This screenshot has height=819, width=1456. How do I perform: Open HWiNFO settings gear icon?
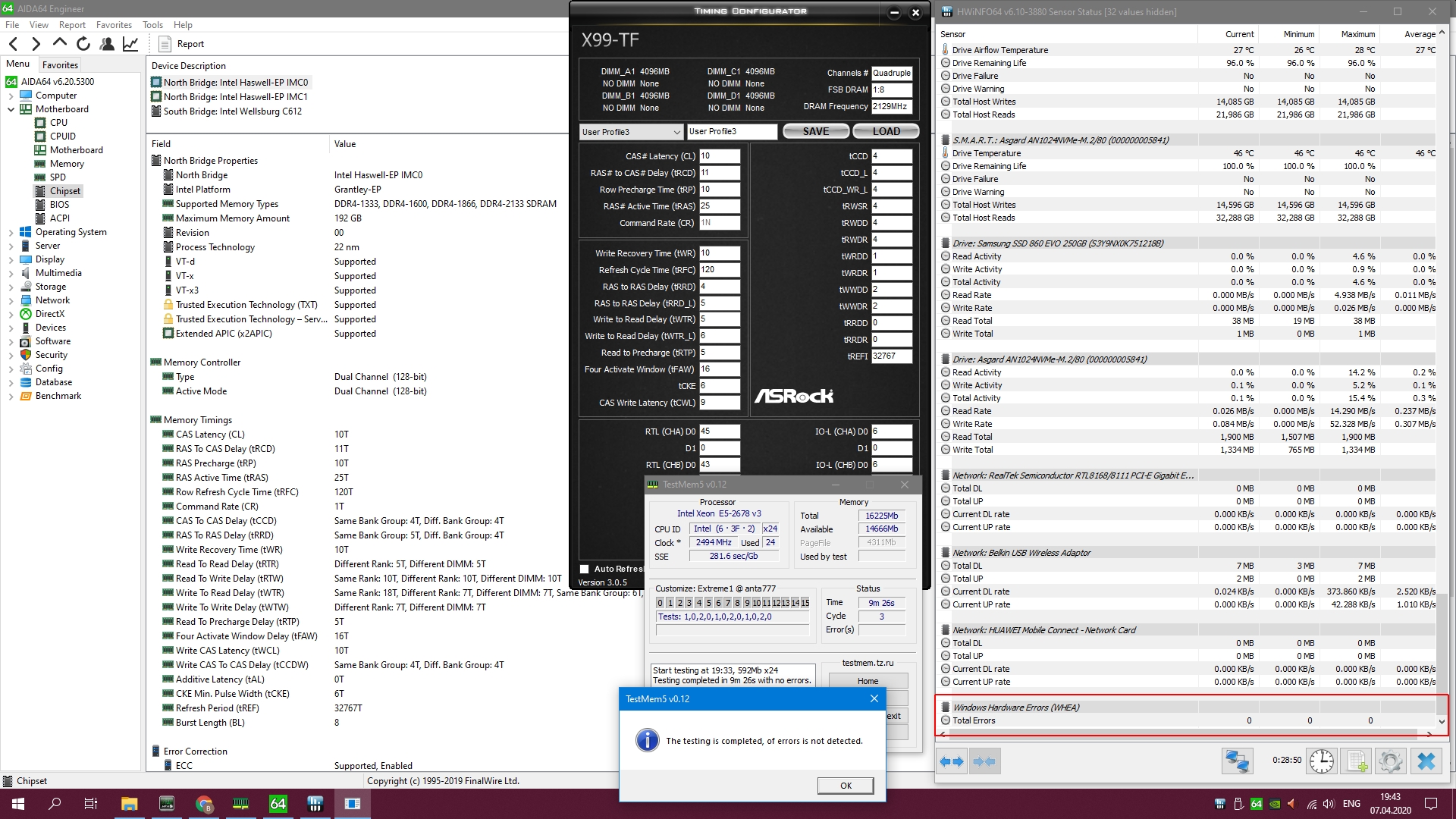point(1390,761)
